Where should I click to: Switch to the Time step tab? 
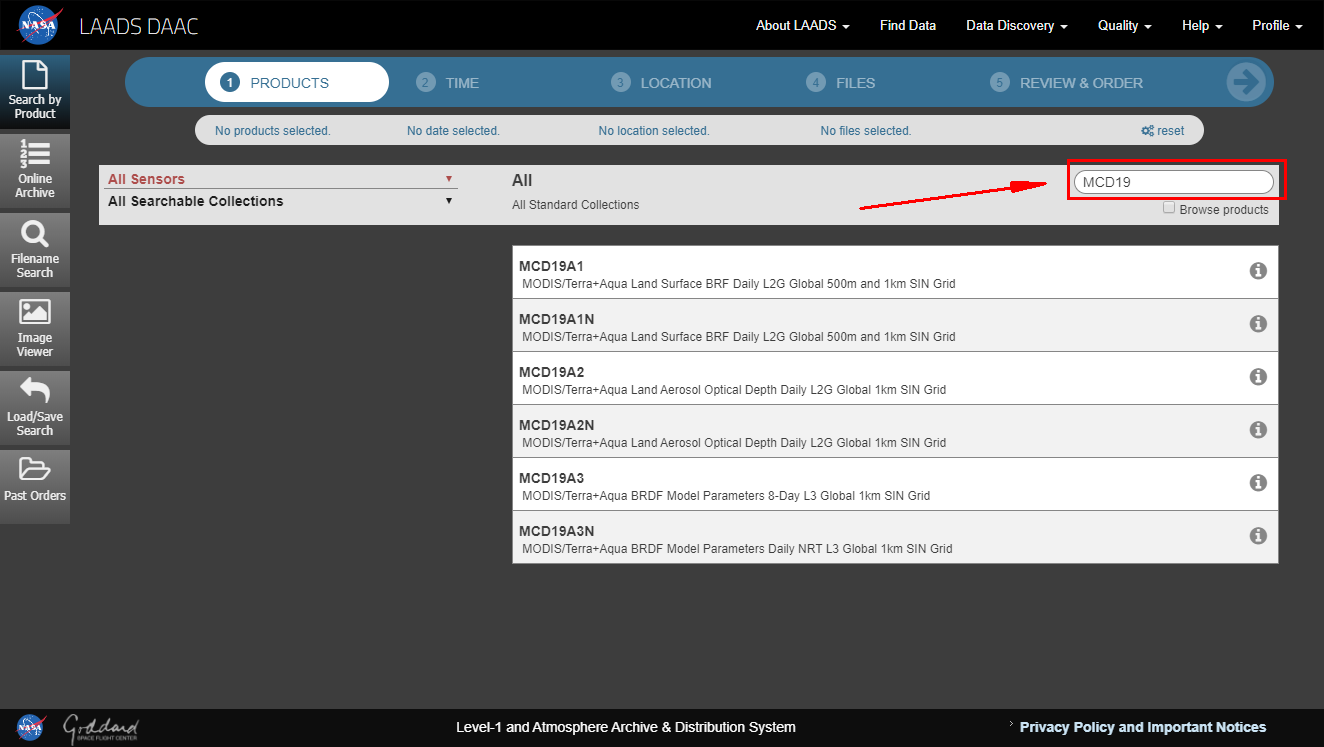[x=449, y=83]
